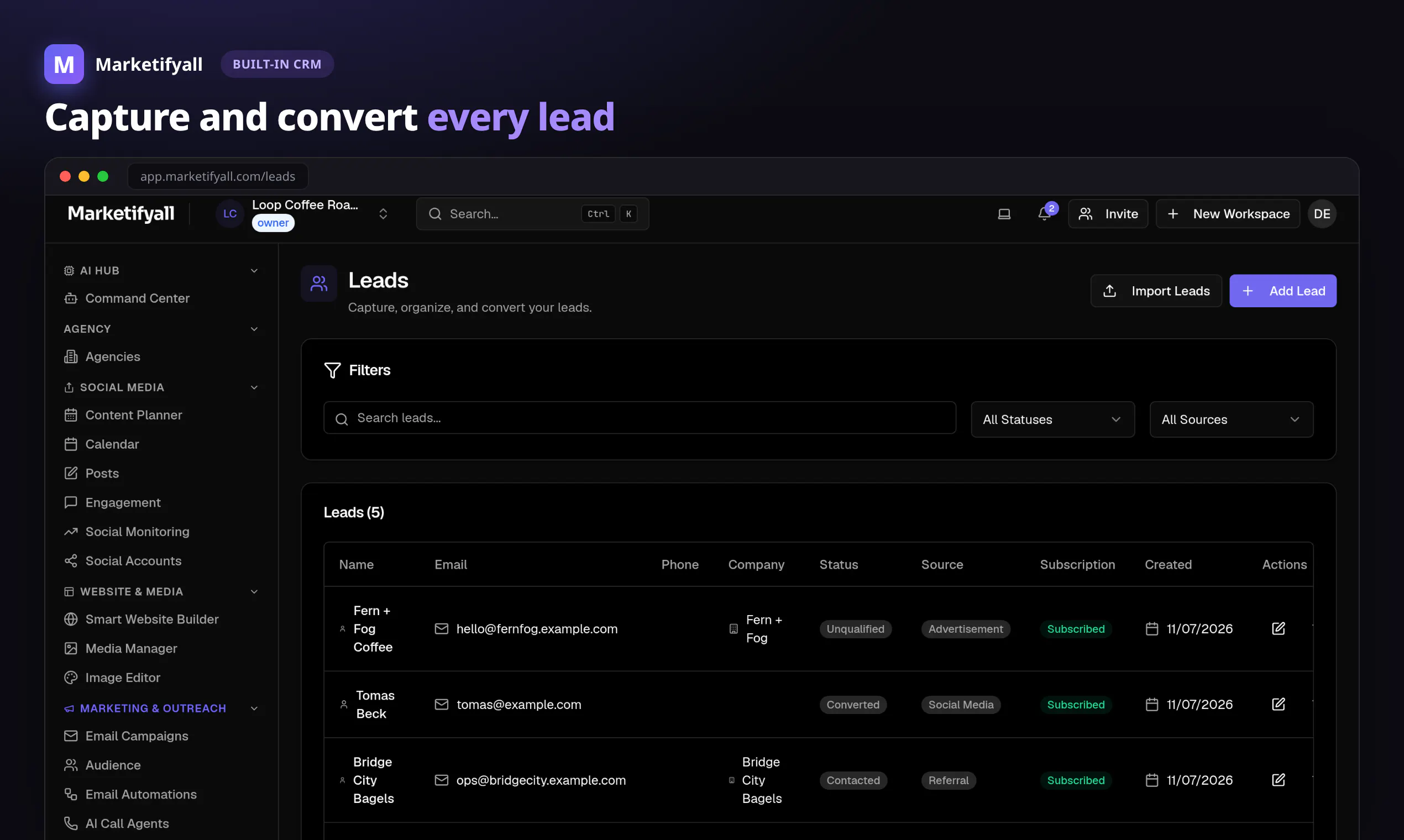1404x840 pixels.
Task: Click the Marketifyall app header logo text
Action: click(x=121, y=213)
